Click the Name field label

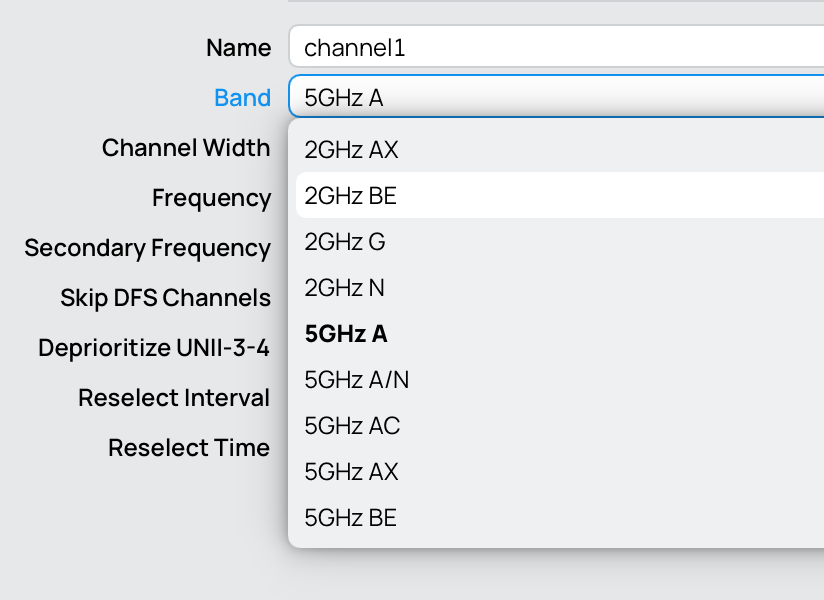(x=238, y=48)
